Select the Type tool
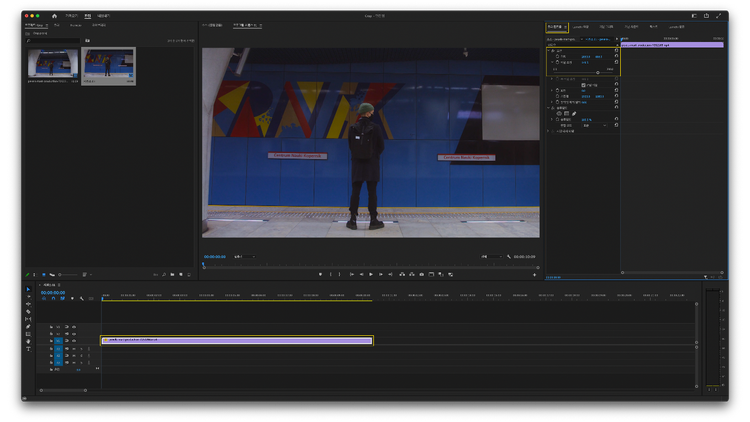This screenshot has height=422, width=750. (x=28, y=349)
